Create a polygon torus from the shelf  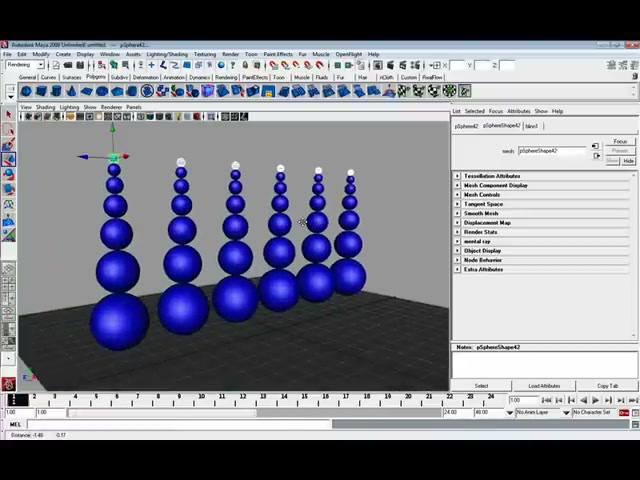coord(102,91)
